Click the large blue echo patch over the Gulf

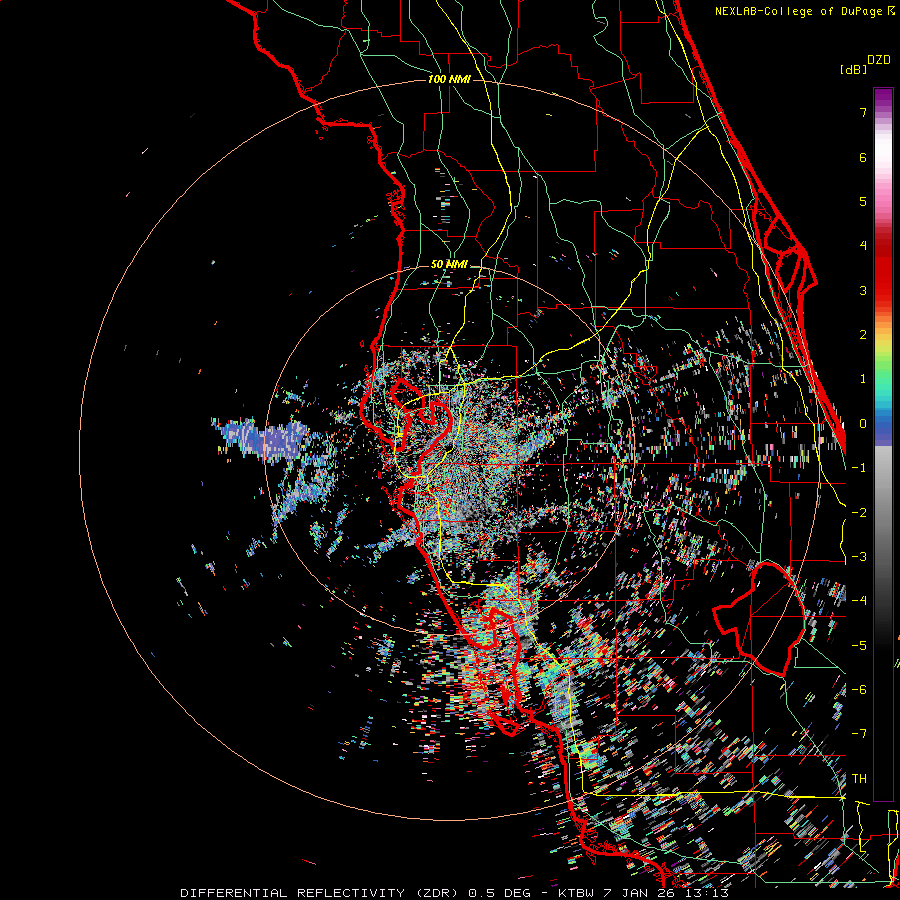[x=264, y=439]
